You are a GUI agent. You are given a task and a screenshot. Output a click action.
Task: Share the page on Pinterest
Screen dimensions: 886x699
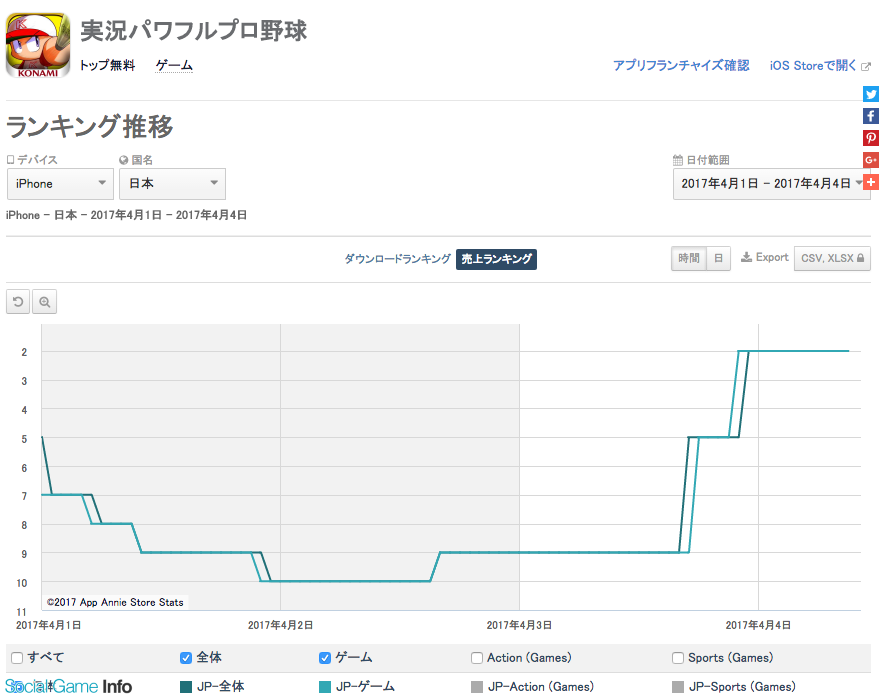pyautogui.click(x=871, y=138)
